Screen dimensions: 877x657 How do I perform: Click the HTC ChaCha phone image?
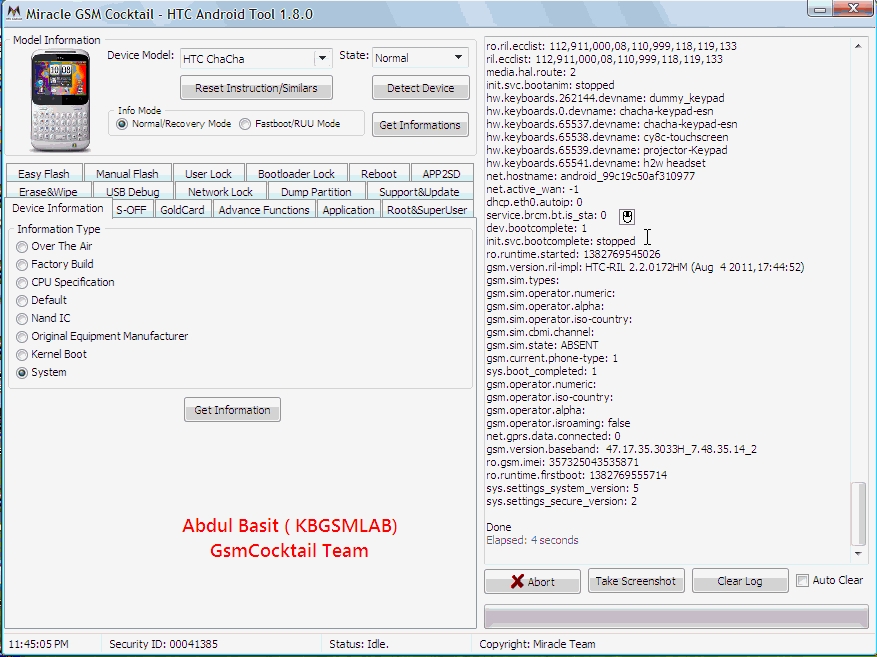[60, 101]
